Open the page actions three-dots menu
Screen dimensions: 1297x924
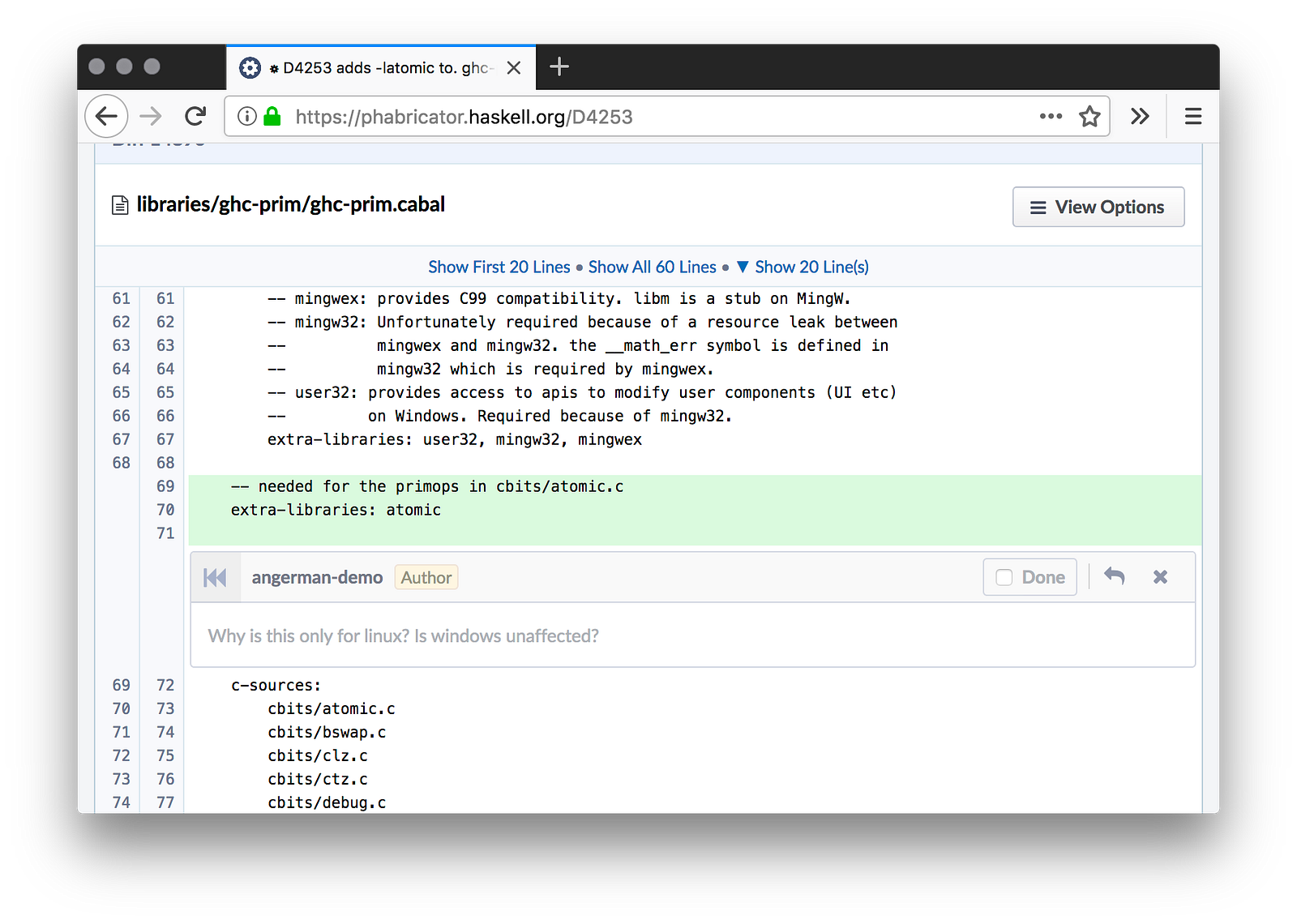pos(1051,117)
